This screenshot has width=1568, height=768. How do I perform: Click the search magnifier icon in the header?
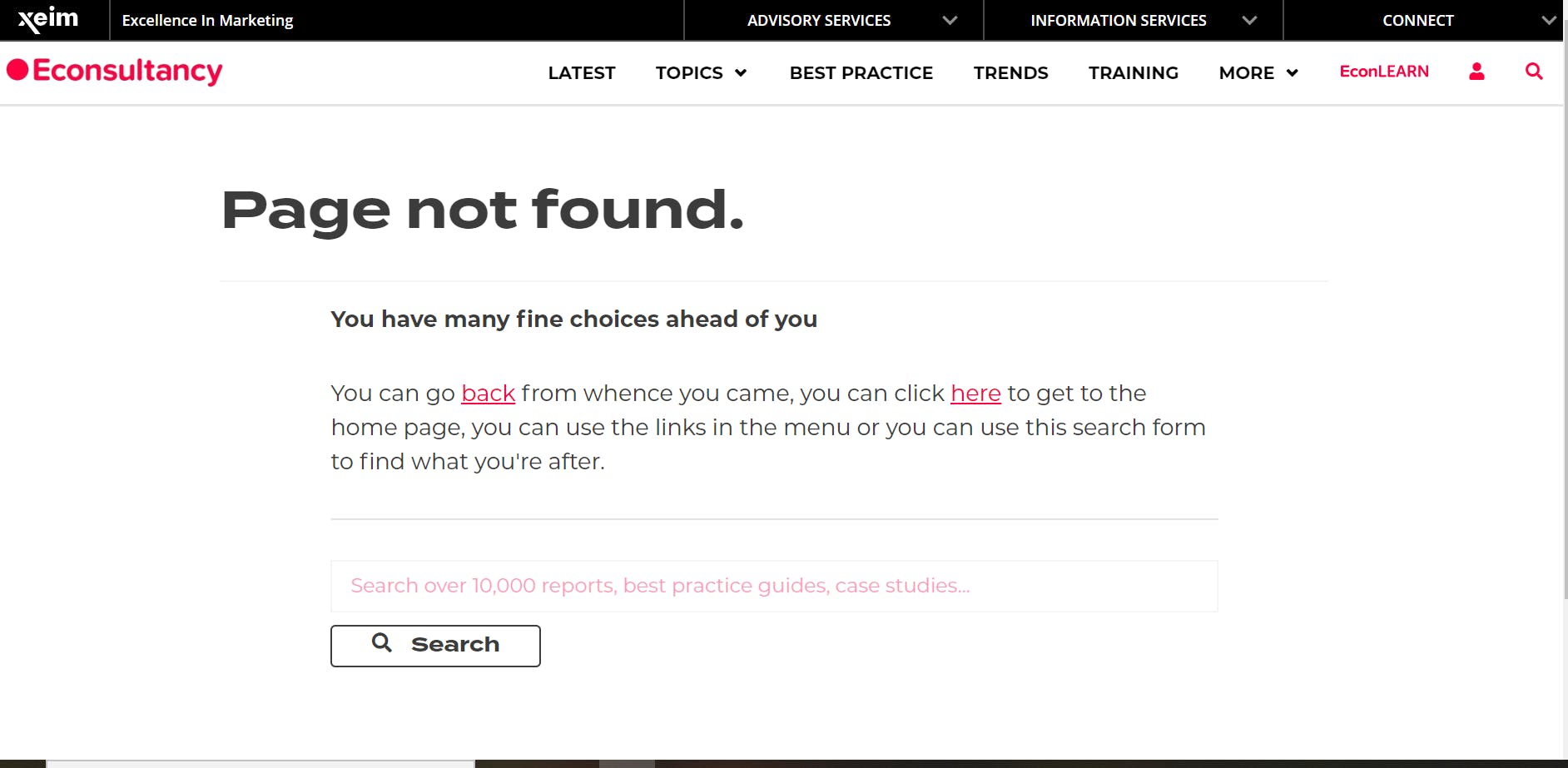tap(1534, 72)
